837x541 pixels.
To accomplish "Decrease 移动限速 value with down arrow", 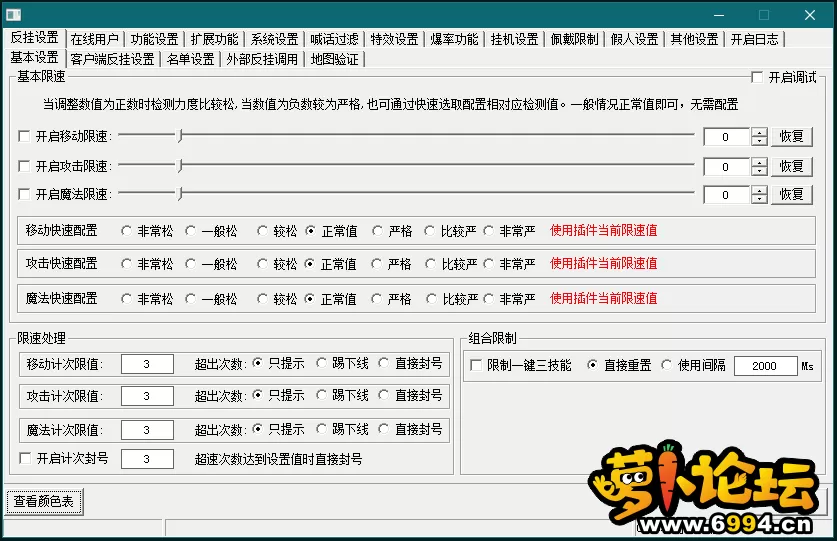I will tap(759, 141).
